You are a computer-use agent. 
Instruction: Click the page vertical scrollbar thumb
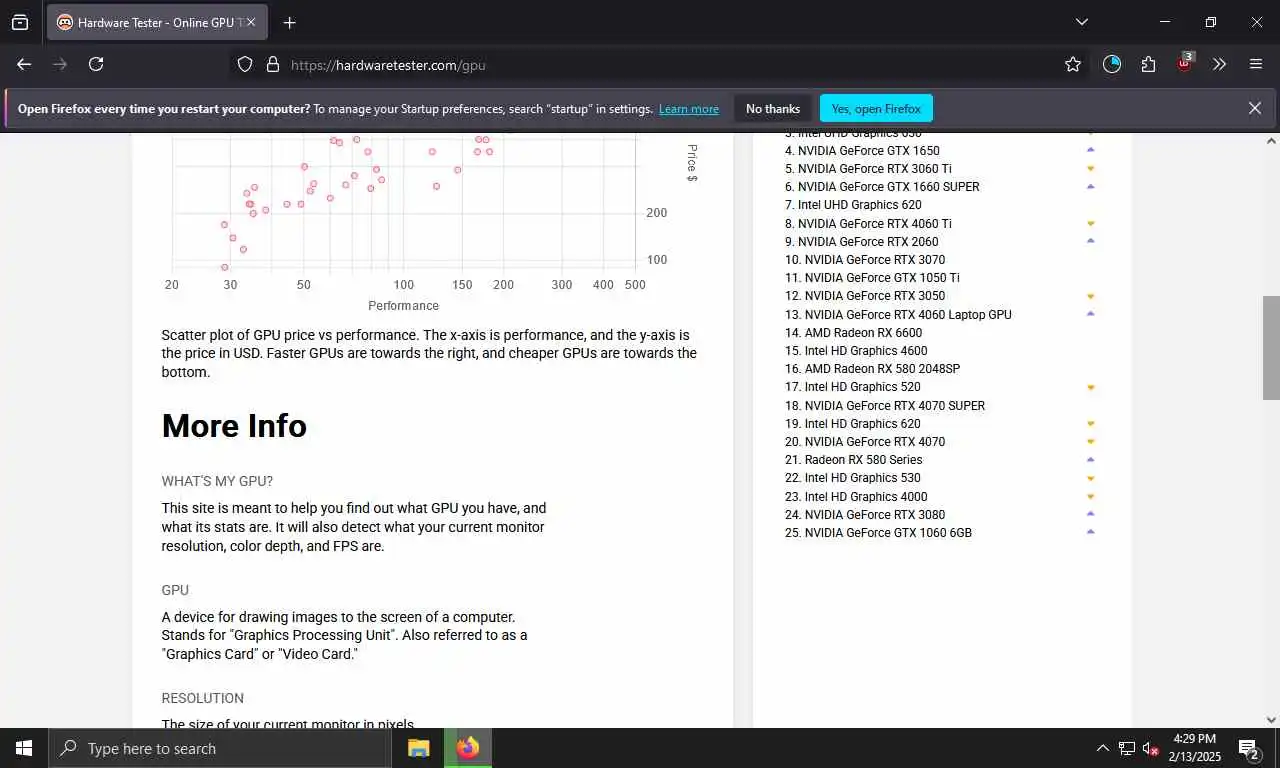coord(1271,347)
